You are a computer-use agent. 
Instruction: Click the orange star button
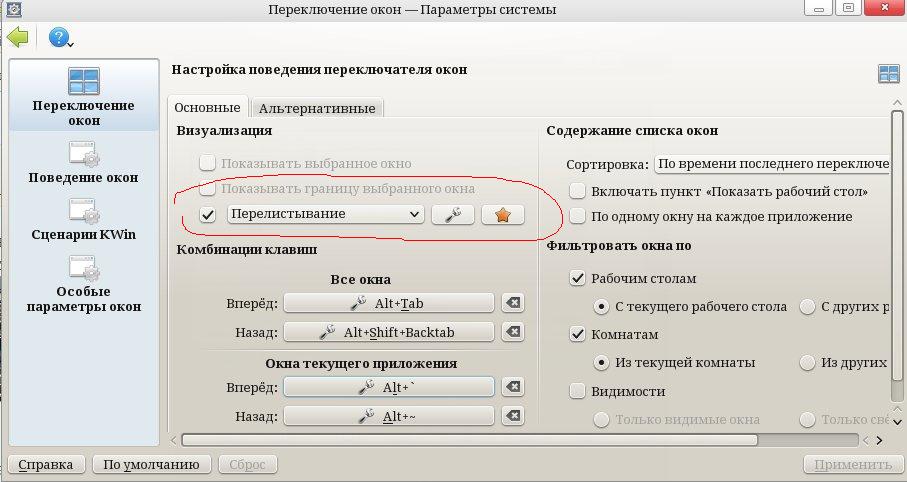click(503, 215)
